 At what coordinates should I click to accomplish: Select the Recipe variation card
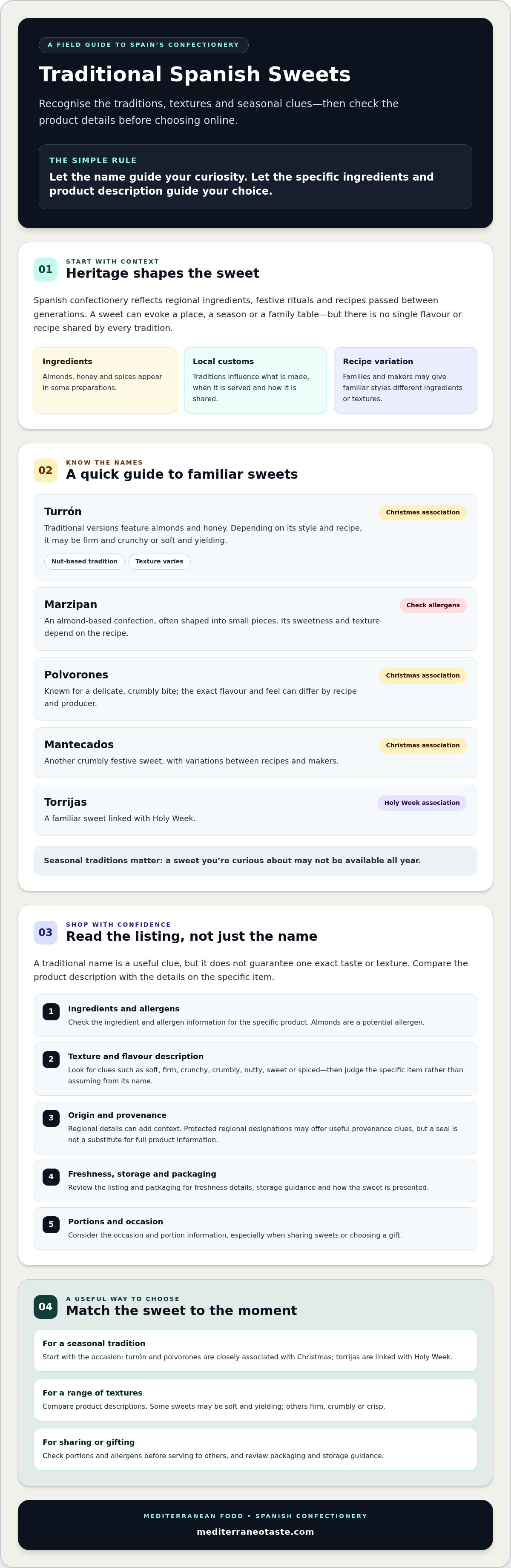point(406,380)
